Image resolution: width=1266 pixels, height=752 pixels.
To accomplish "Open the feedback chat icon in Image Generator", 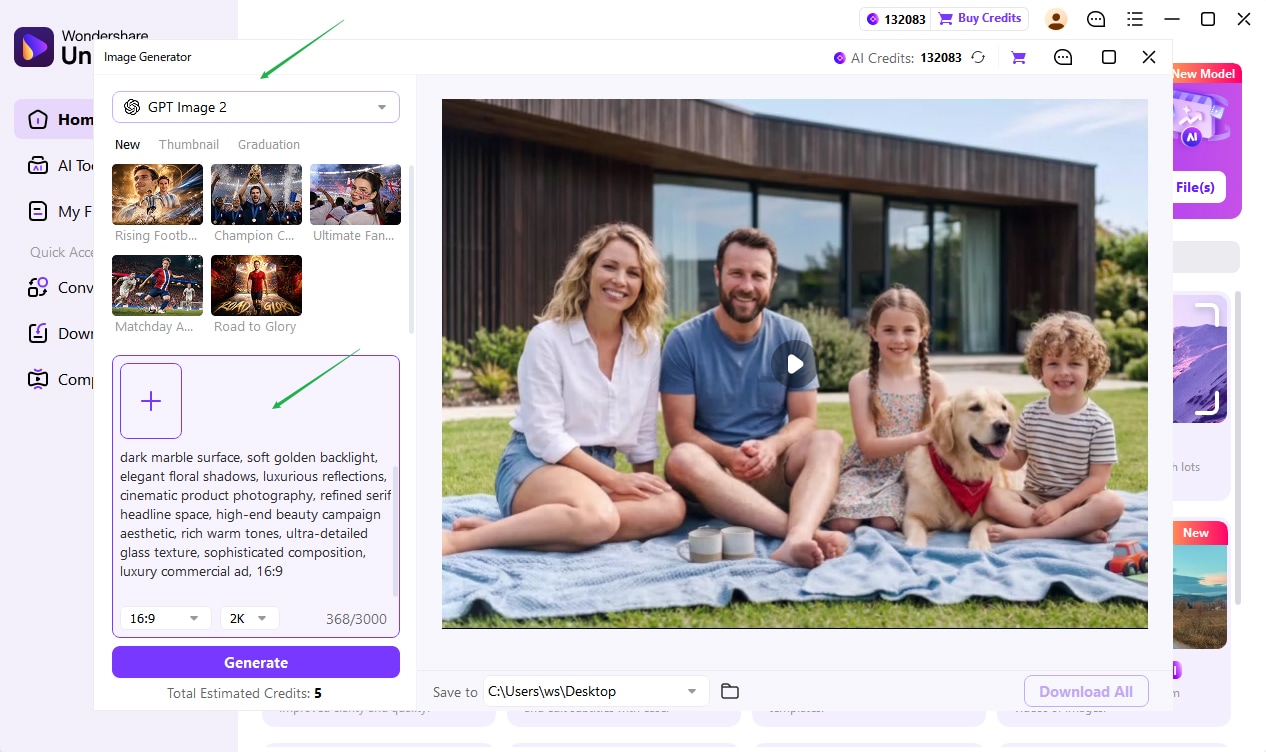I will coord(1063,58).
